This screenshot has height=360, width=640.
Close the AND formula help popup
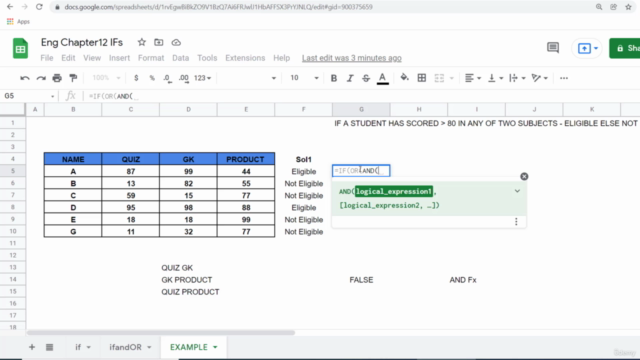[x=524, y=176]
